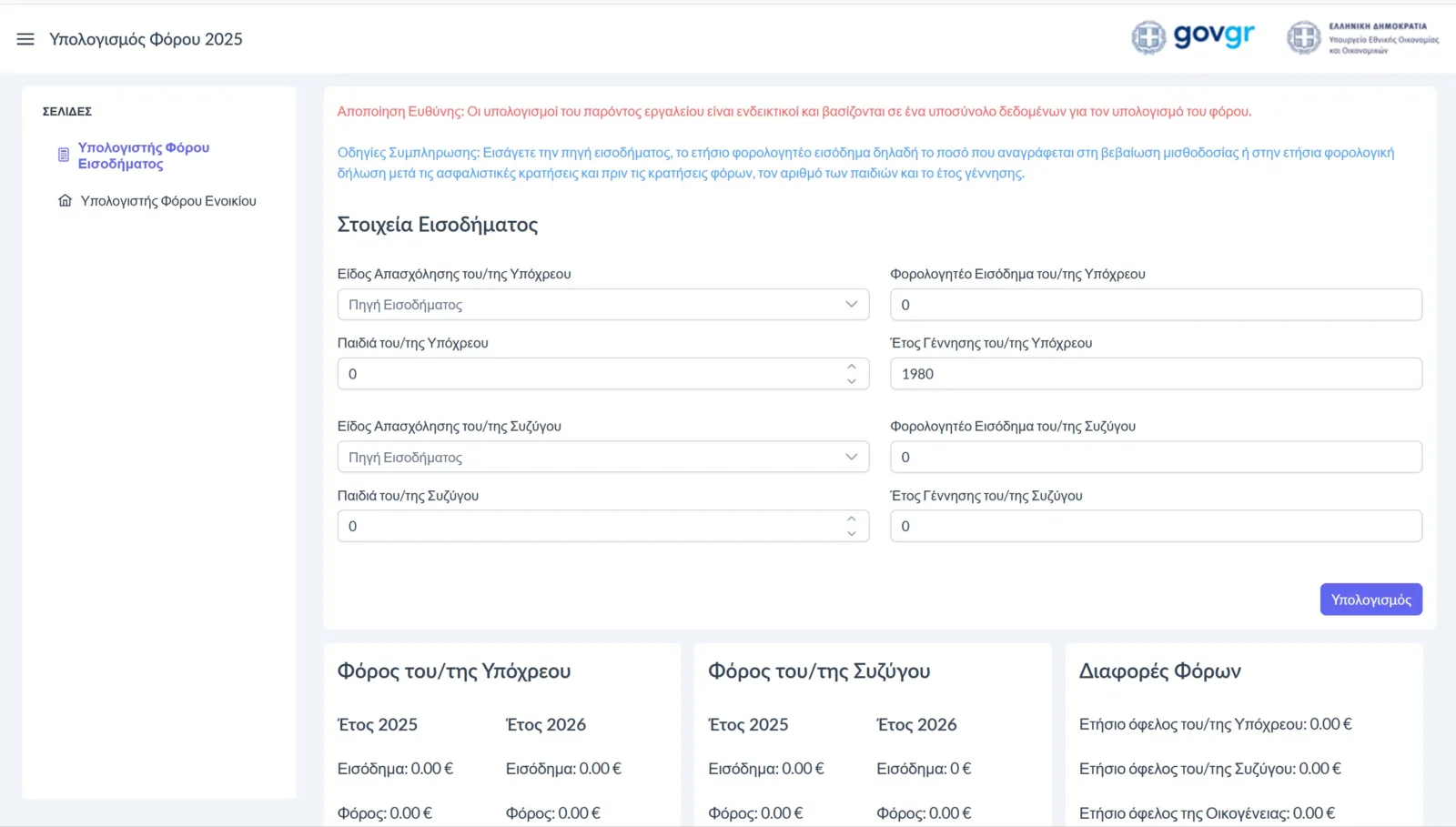Expand the Είδος Απασχόλησης του/της Συζύγου dropdown
The image size is (1456, 827).
tap(602, 457)
